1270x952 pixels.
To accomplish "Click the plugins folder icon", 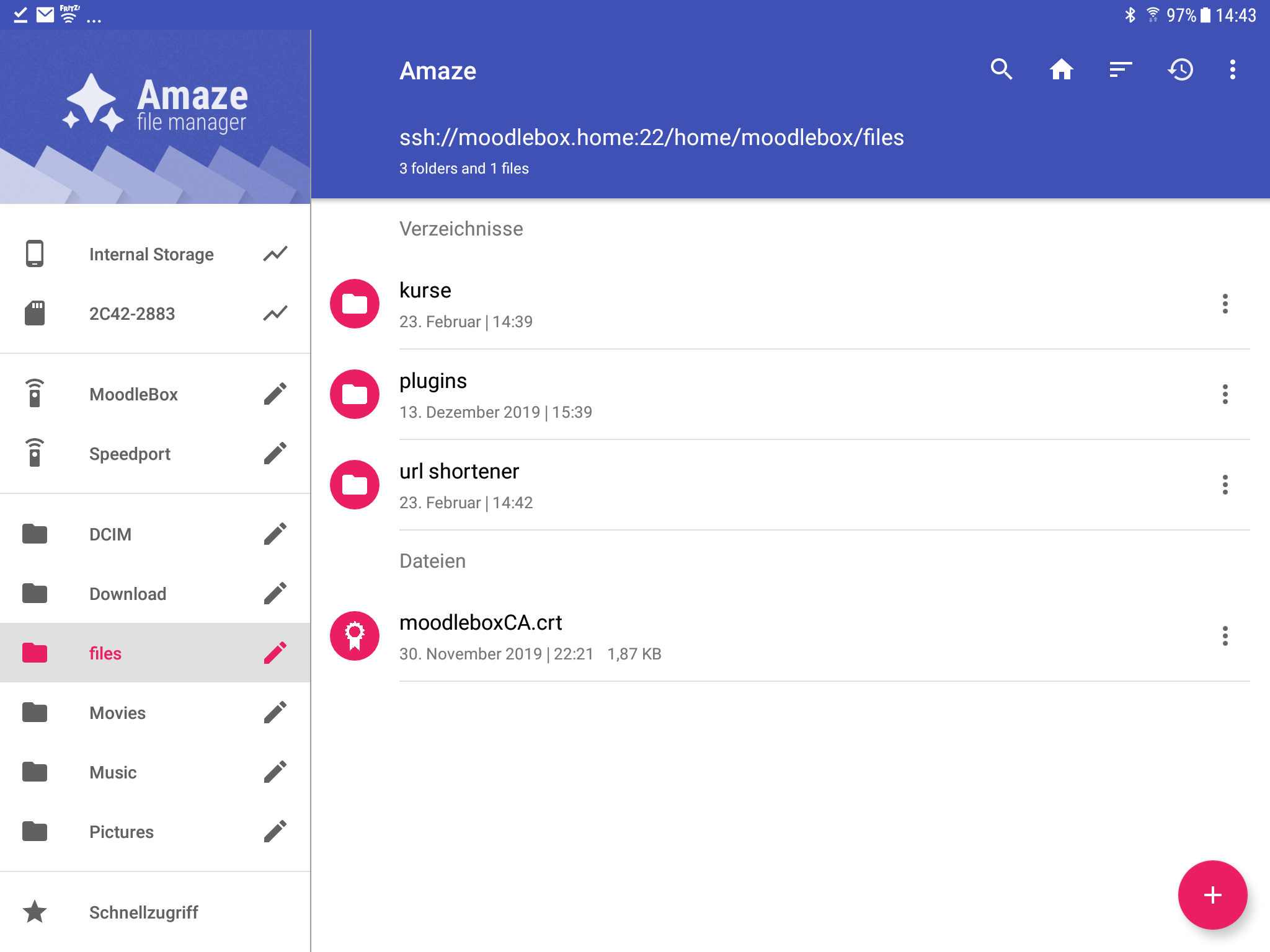I will coord(355,394).
